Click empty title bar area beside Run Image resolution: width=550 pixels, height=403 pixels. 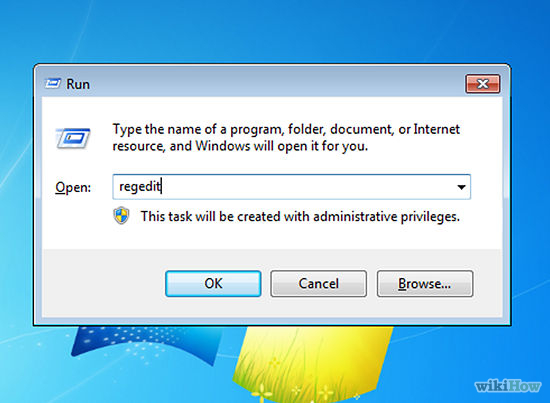277,83
